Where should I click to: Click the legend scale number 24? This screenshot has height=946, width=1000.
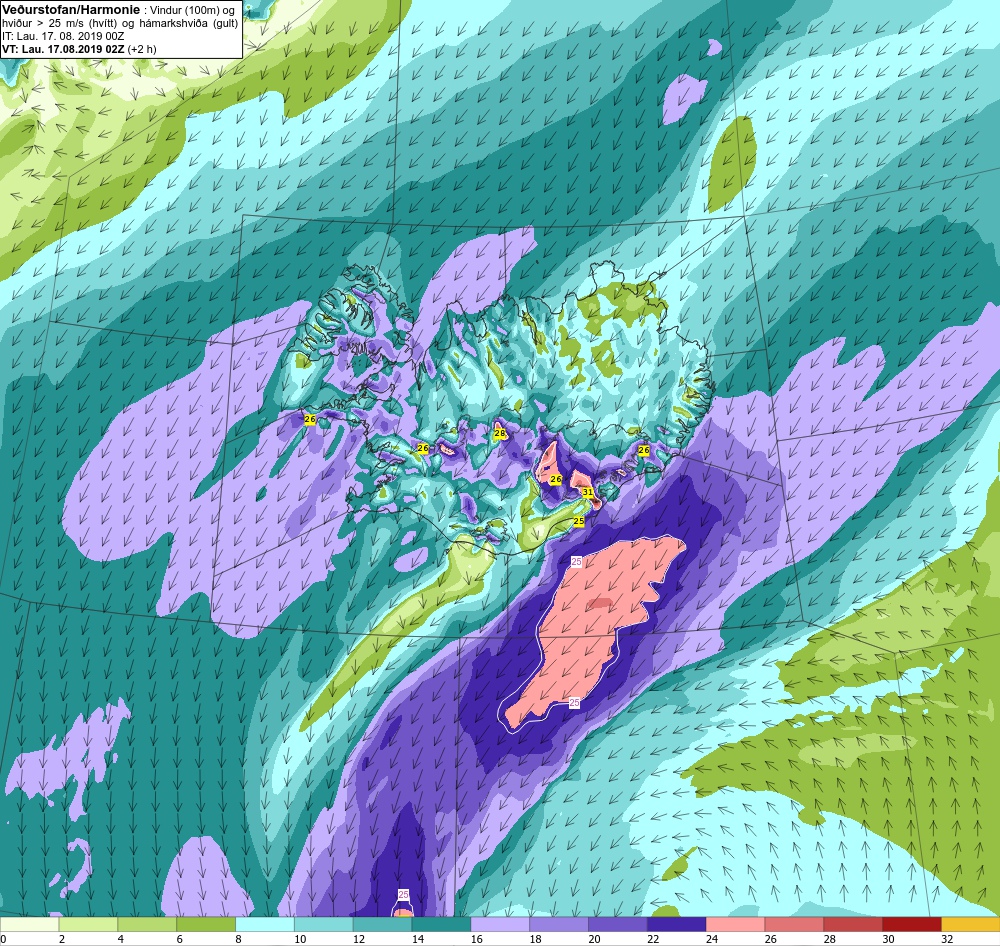[712, 939]
